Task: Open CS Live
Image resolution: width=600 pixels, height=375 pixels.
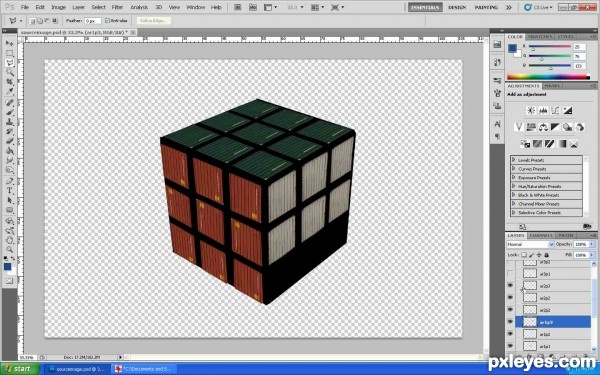Action: tap(538, 7)
